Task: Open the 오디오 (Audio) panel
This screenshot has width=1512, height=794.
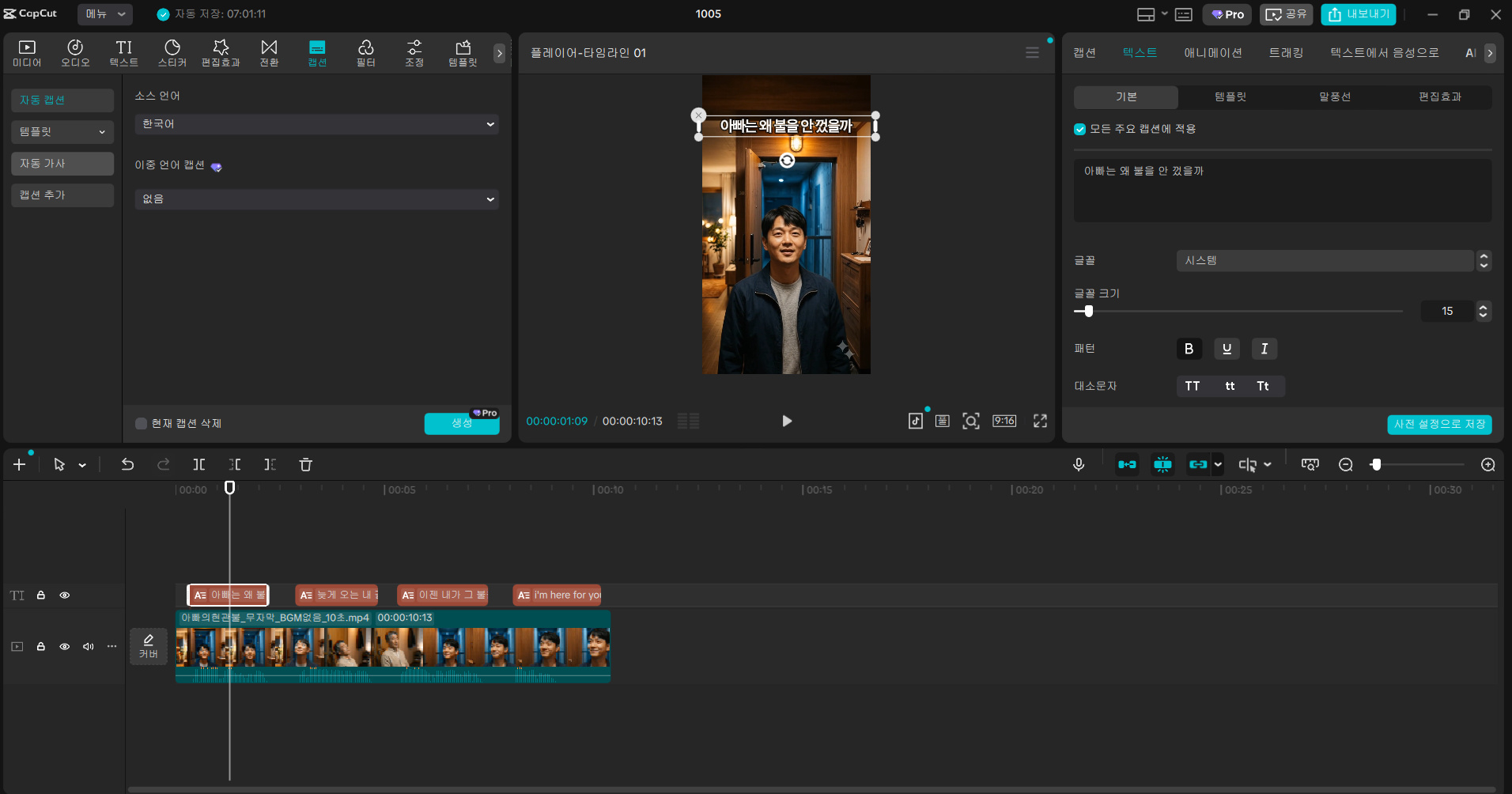Action: coord(75,53)
